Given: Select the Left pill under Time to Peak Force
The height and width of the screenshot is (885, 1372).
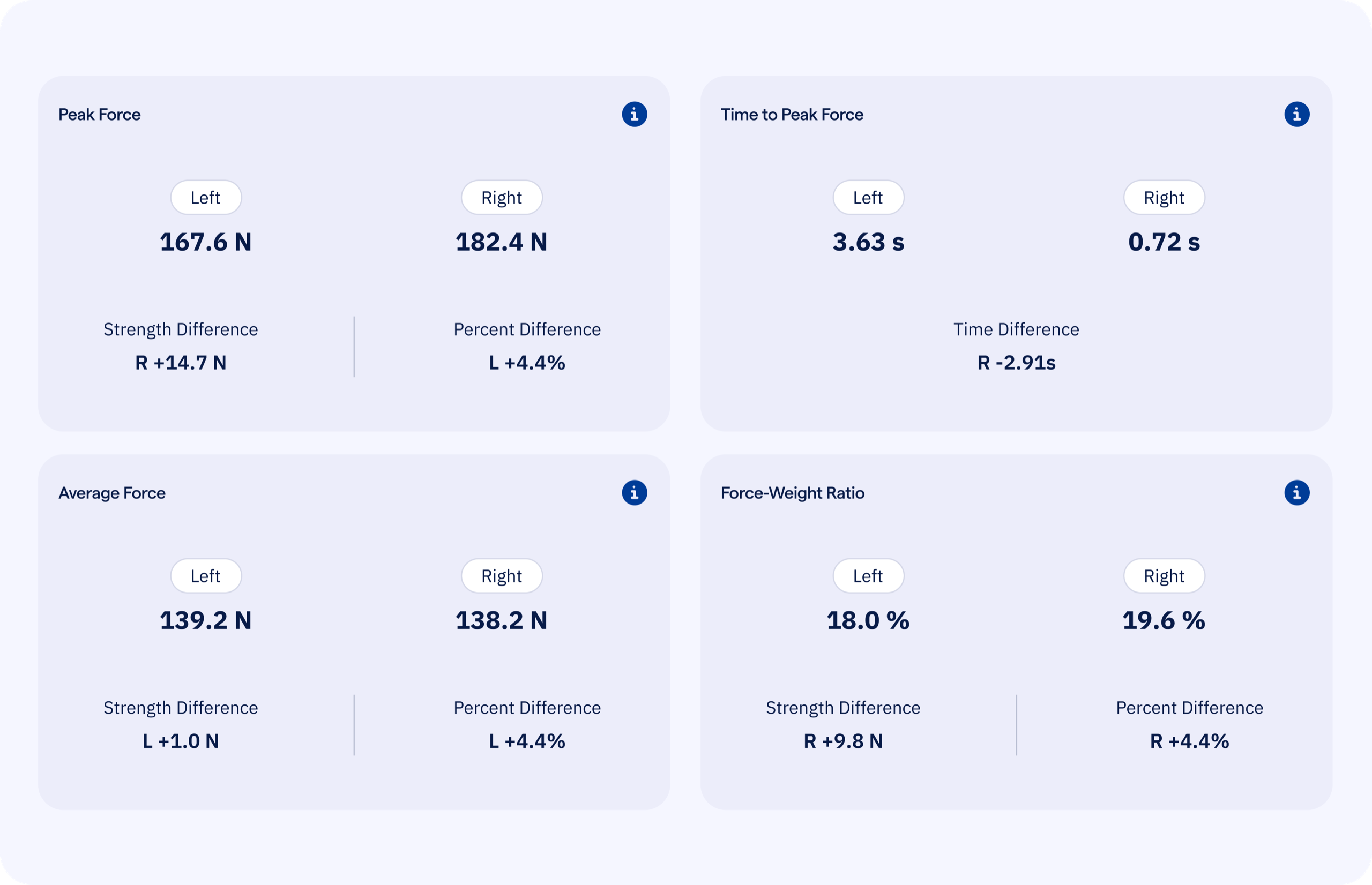Looking at the screenshot, I should click(868, 197).
